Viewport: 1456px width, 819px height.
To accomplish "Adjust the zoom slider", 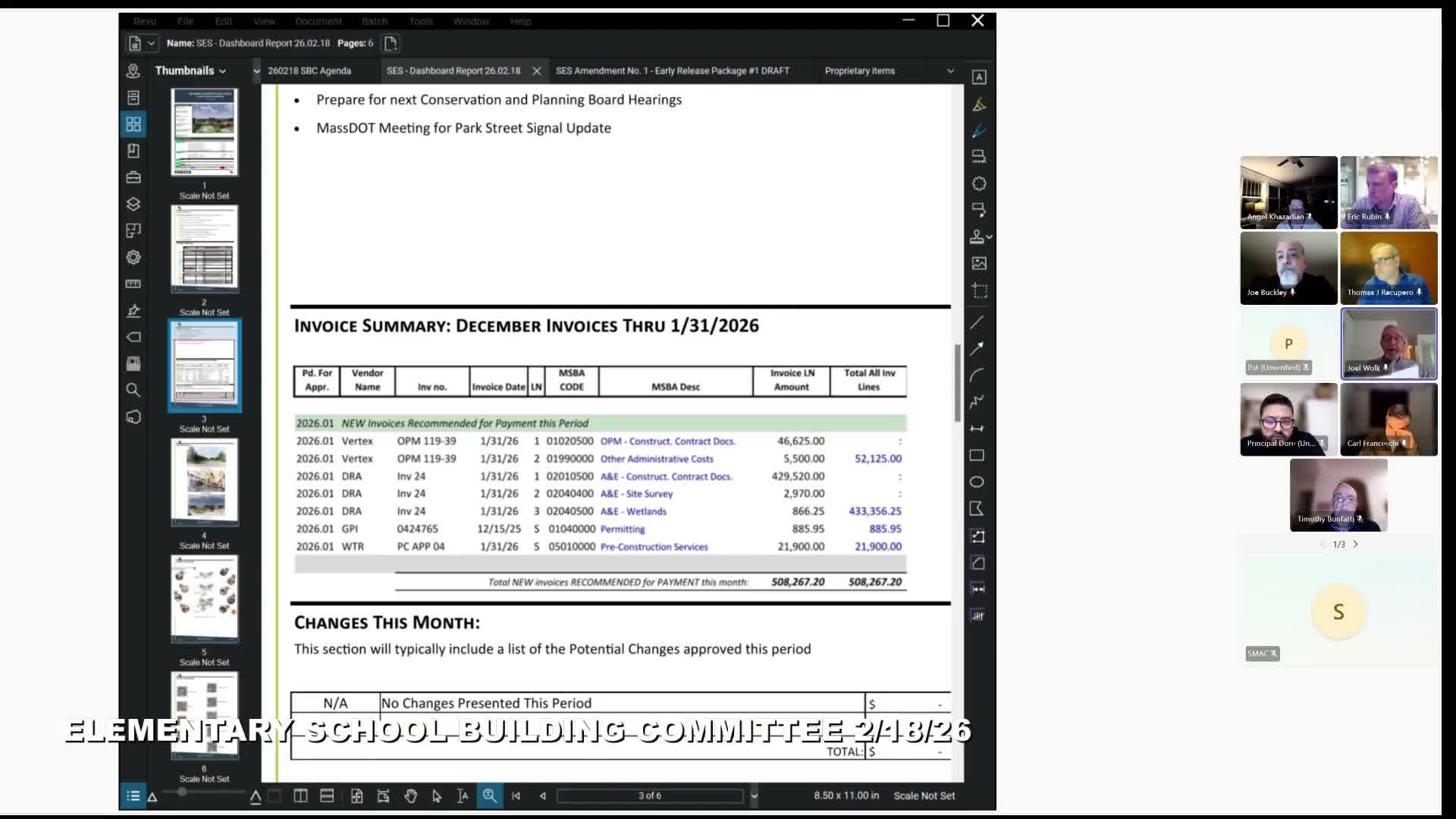I will [x=182, y=792].
